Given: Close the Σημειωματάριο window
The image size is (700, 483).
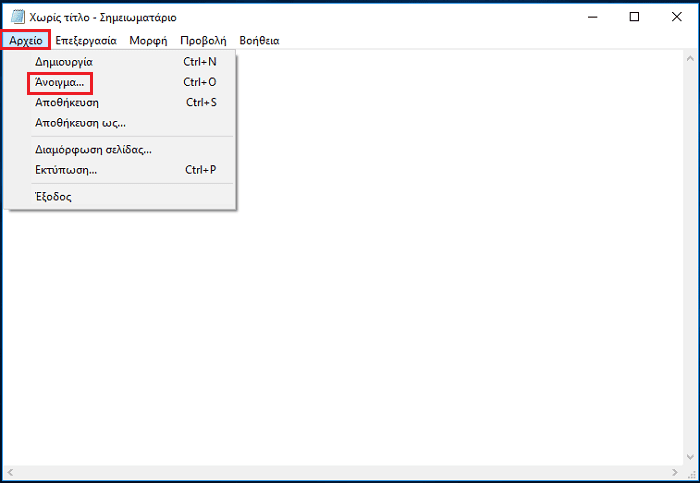Looking at the screenshot, I should 676,17.
